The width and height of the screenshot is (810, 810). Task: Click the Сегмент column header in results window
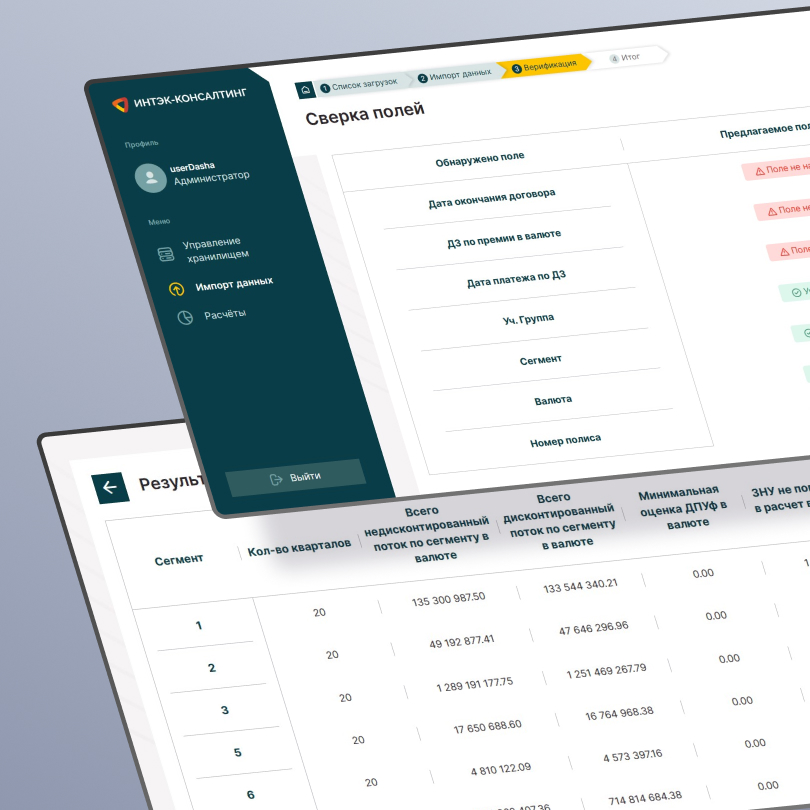(179, 560)
